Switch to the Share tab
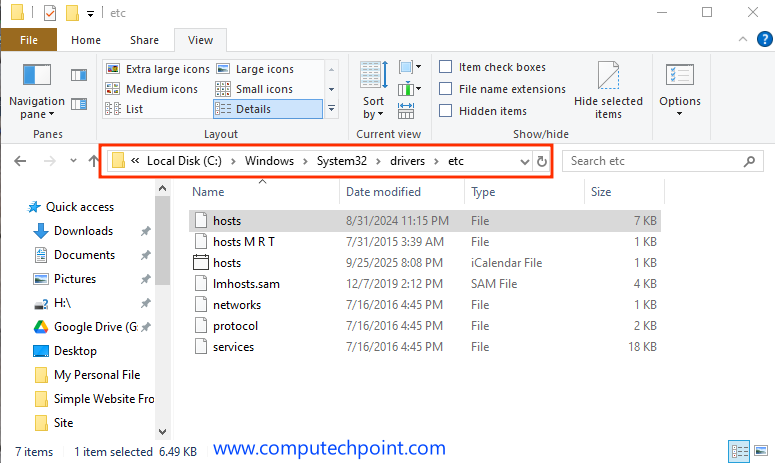The width and height of the screenshot is (775, 463). pos(144,40)
